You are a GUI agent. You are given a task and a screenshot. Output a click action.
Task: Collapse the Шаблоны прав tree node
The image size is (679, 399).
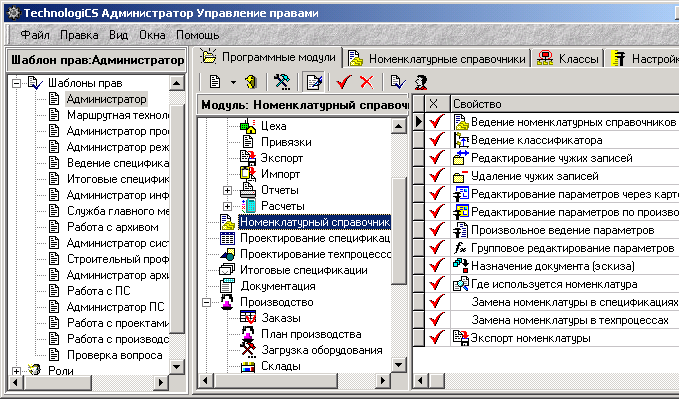(x=17, y=83)
